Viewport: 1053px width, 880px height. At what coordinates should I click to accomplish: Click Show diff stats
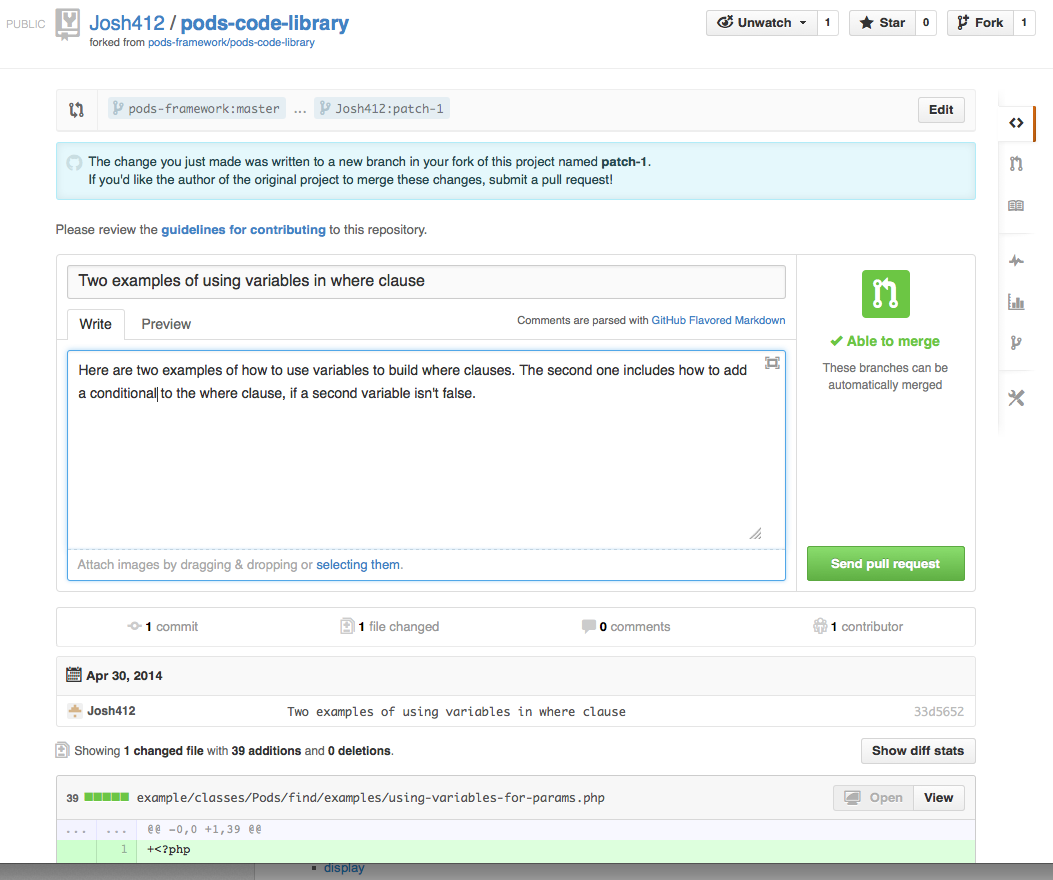[917, 750]
